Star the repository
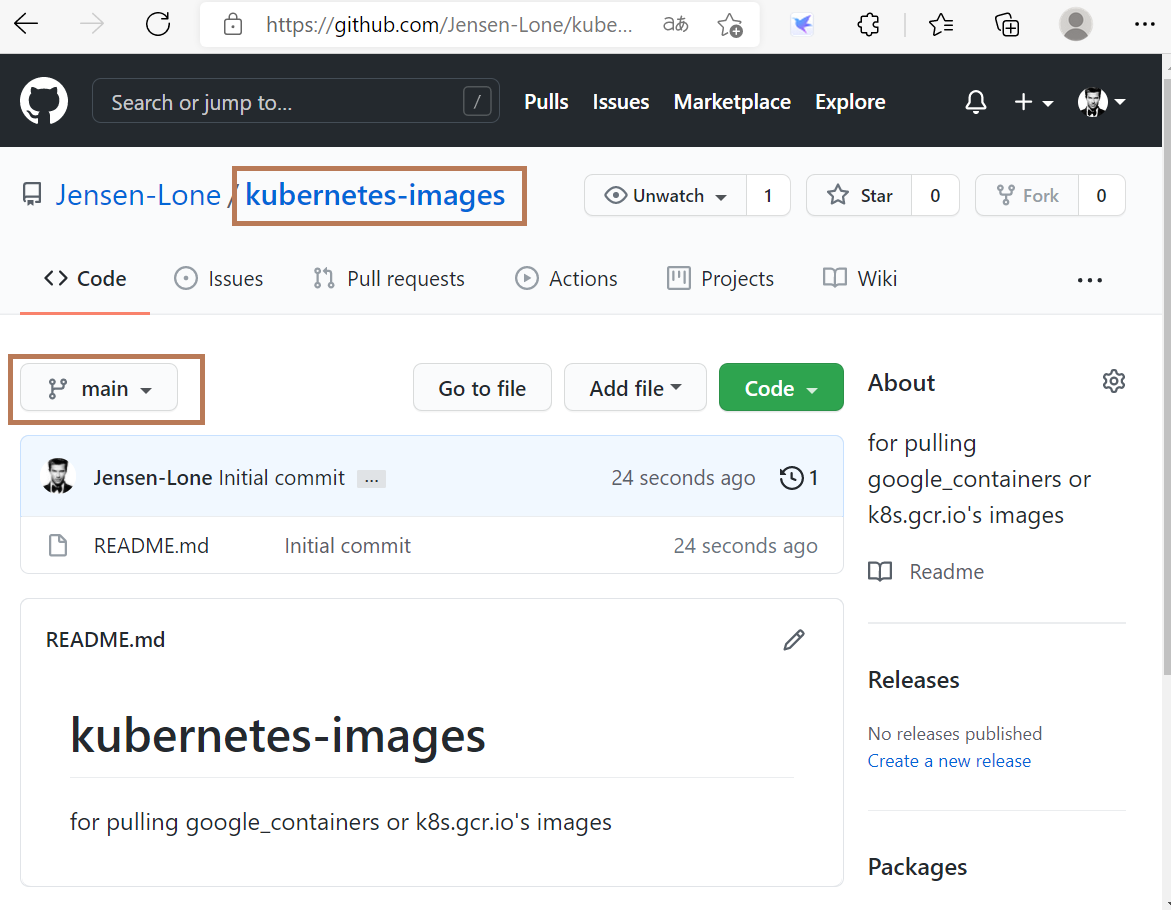Viewport: 1171px width, 910px height. point(859,196)
